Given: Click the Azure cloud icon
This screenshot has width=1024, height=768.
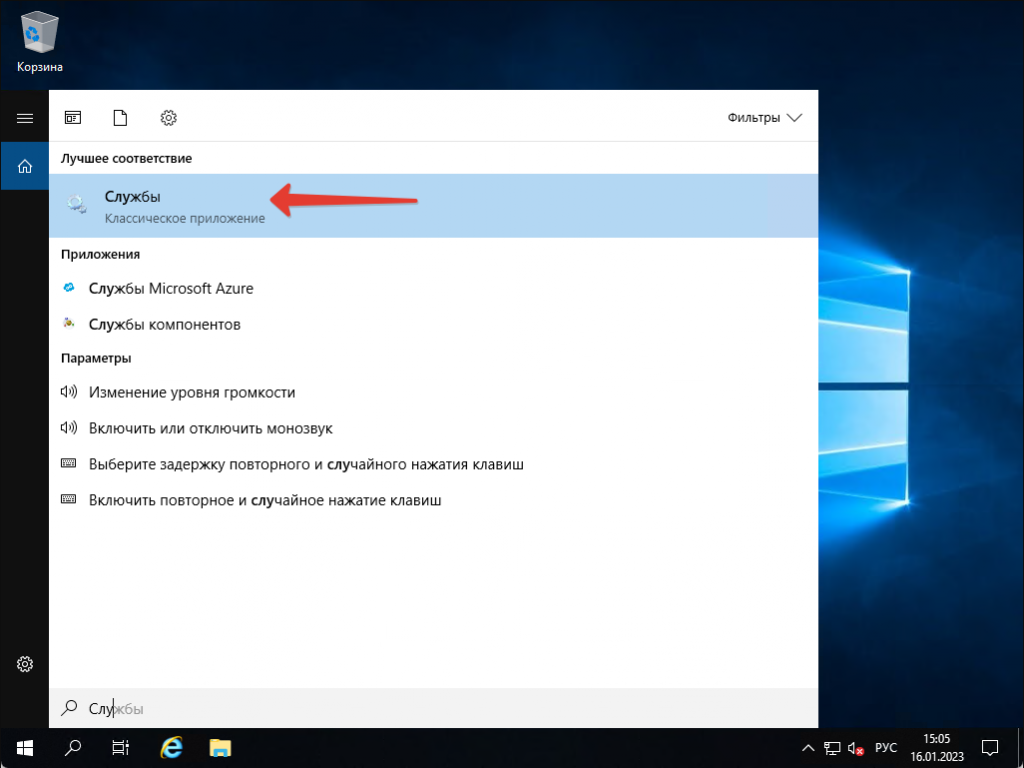Looking at the screenshot, I should click(68, 287).
